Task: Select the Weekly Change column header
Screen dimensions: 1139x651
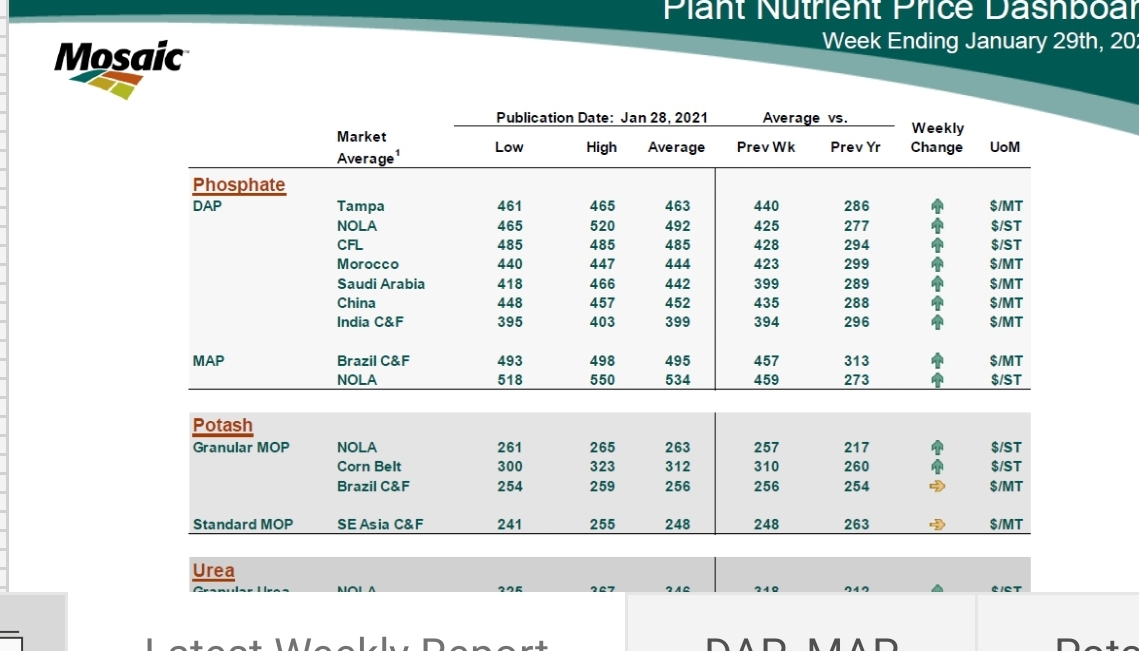Action: click(937, 138)
